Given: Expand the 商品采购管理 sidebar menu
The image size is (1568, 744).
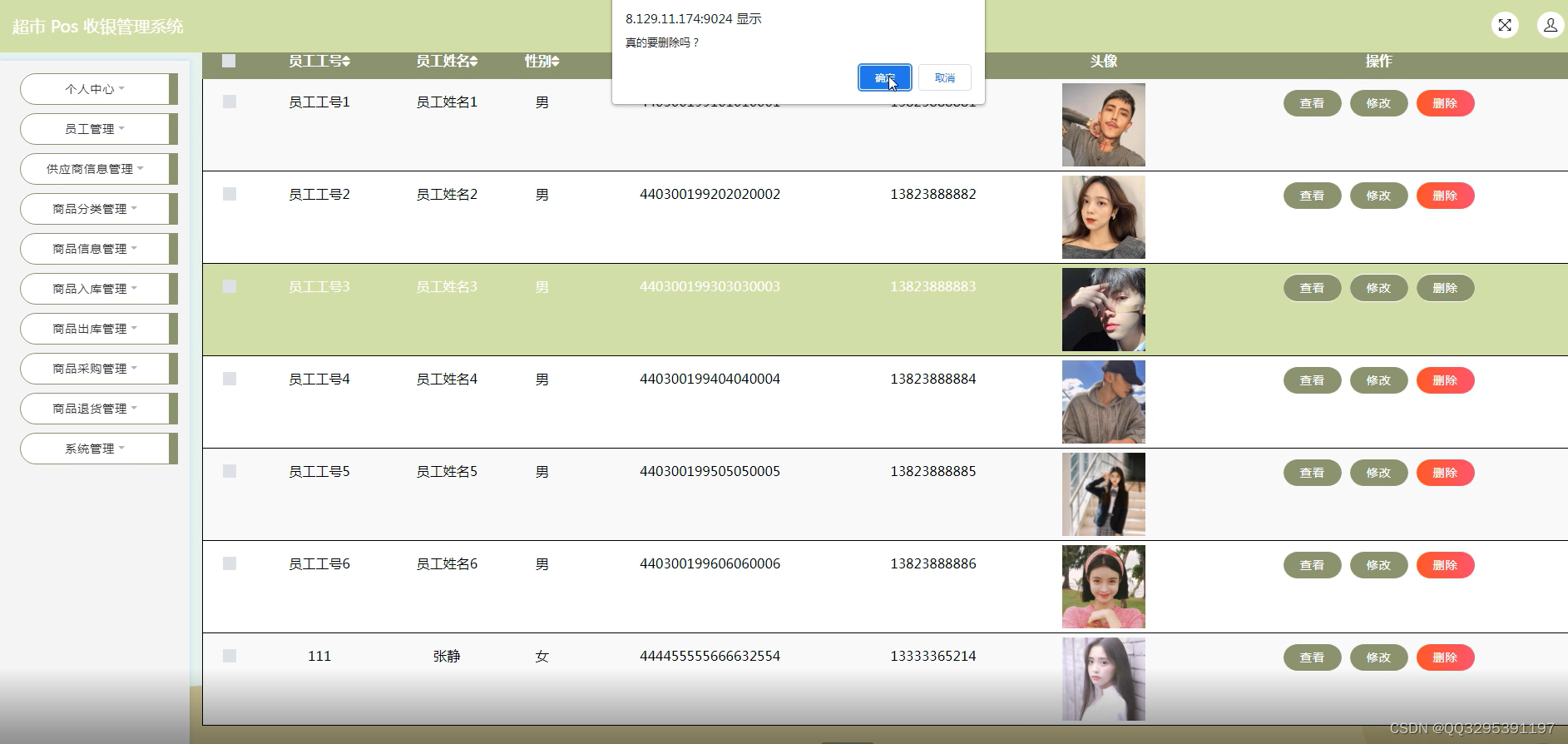Looking at the screenshot, I should click(98, 369).
